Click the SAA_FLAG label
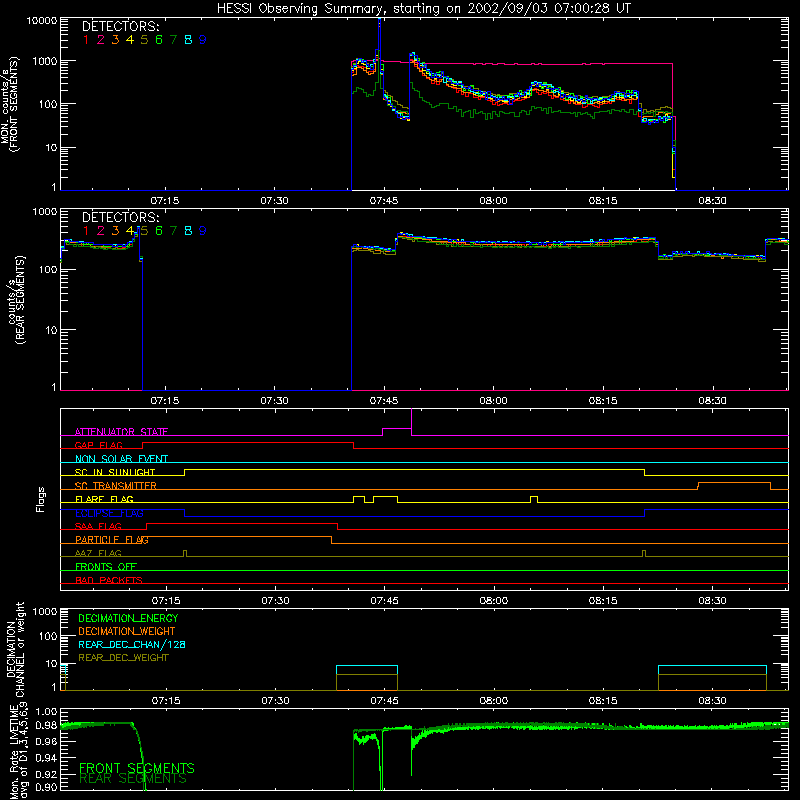The width and height of the screenshot is (800, 800). point(98,526)
